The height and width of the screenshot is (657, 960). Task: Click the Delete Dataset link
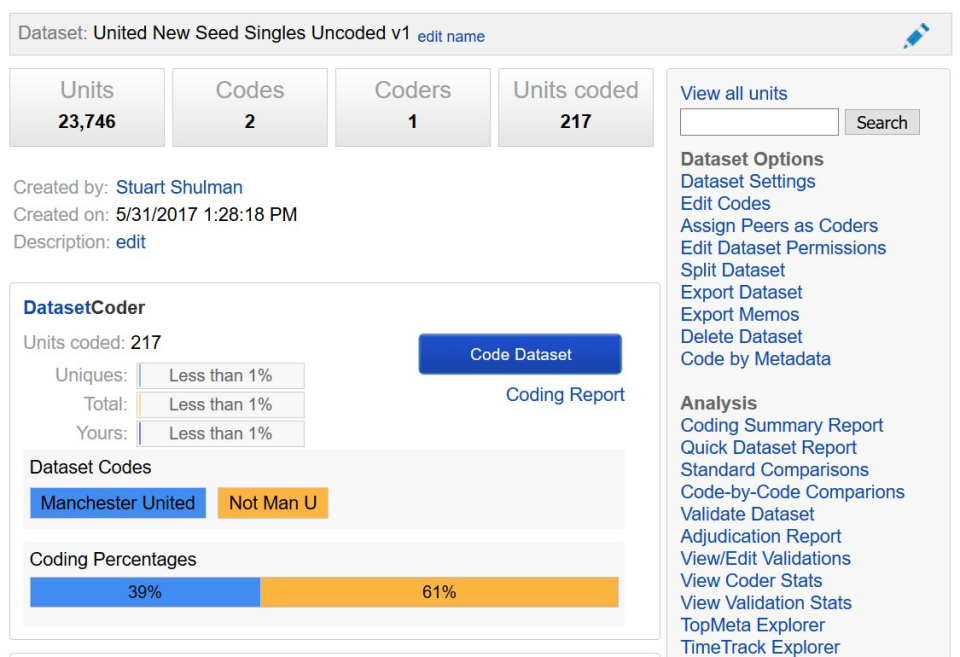click(741, 337)
